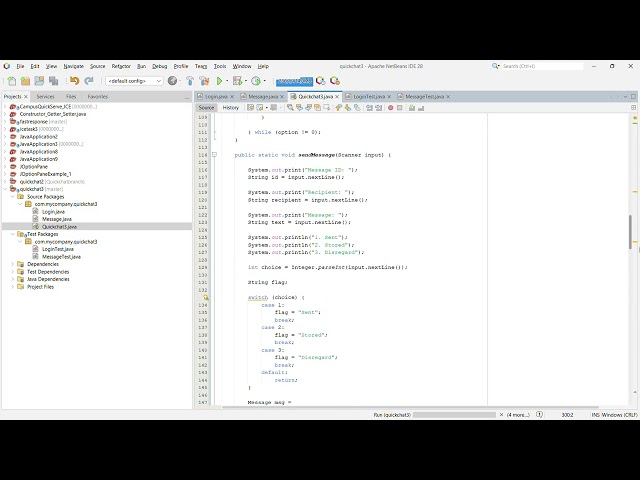Switch editor to Source view
The image size is (640, 480).
click(206, 107)
